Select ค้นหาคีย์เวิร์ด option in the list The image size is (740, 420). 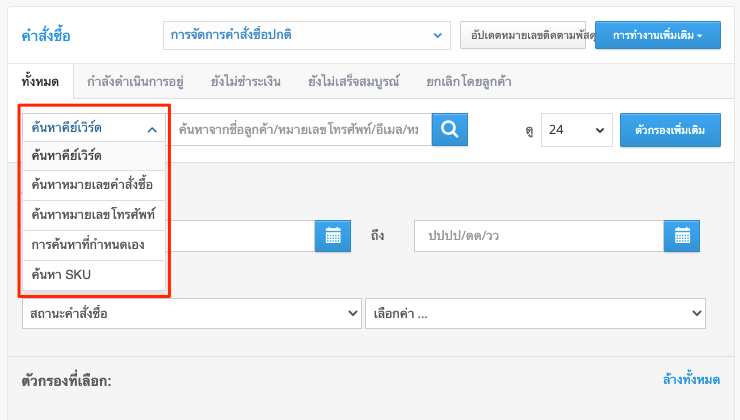(x=94, y=156)
